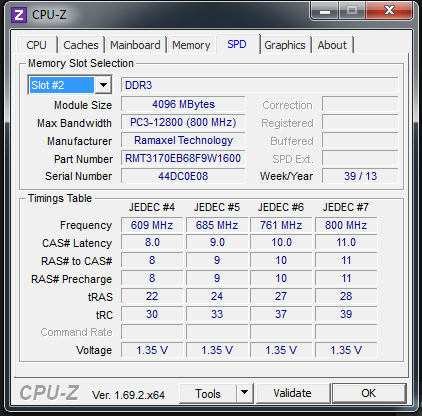Click the CPU-Z purple Z title icon
422x416 pixels.
pos(19,15)
